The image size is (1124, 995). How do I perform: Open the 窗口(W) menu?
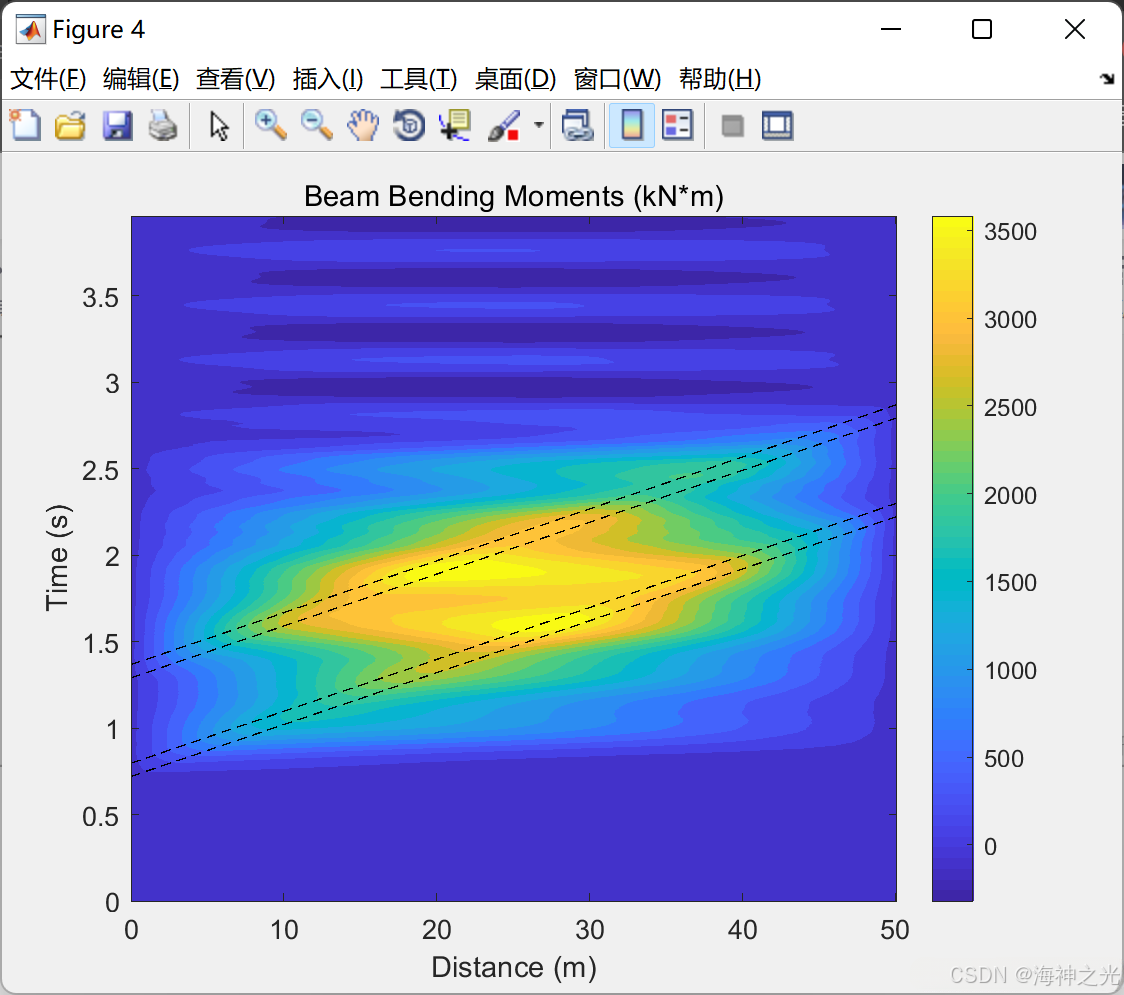(617, 79)
